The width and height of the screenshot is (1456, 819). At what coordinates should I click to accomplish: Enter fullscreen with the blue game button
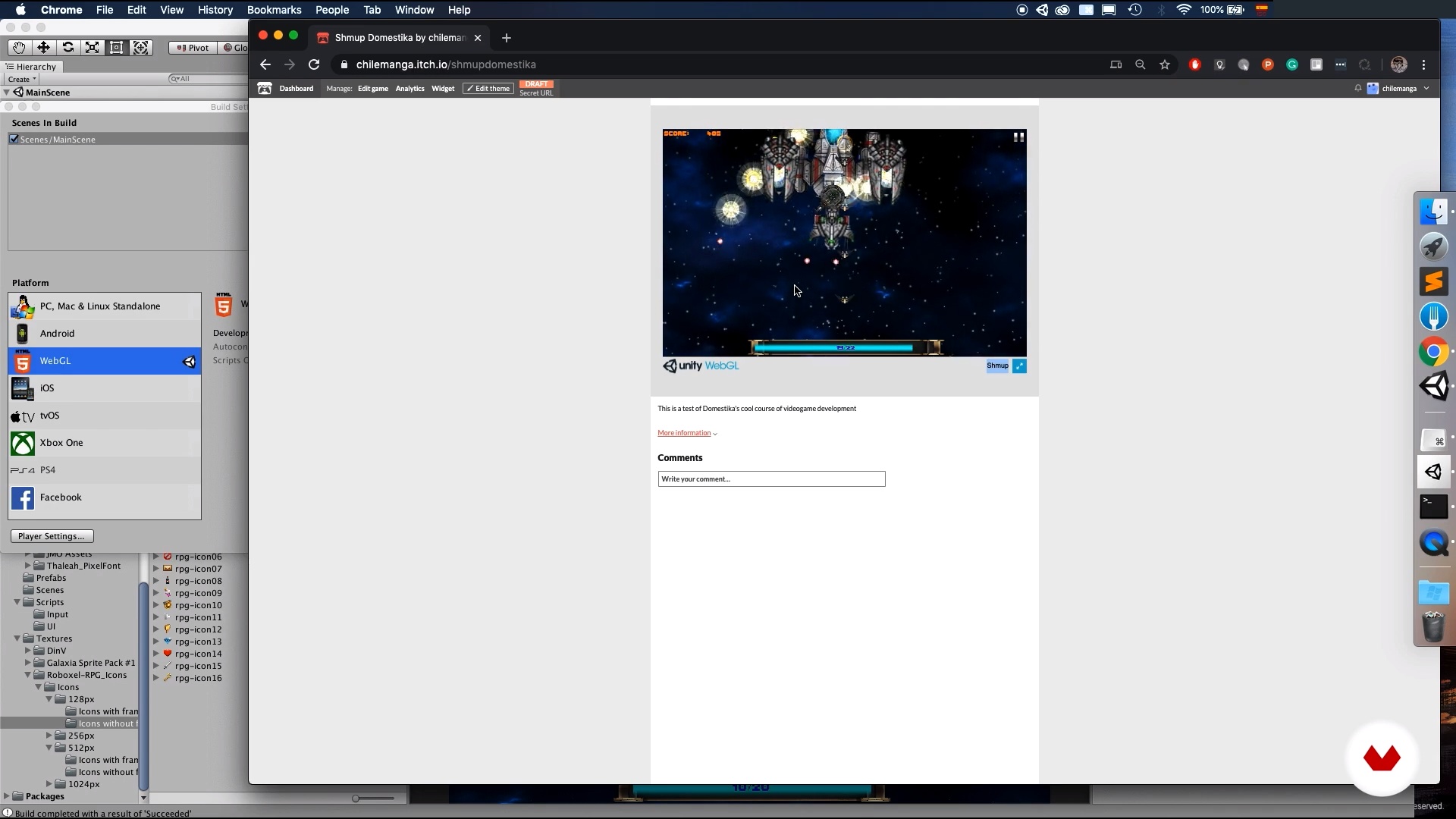(x=1019, y=366)
